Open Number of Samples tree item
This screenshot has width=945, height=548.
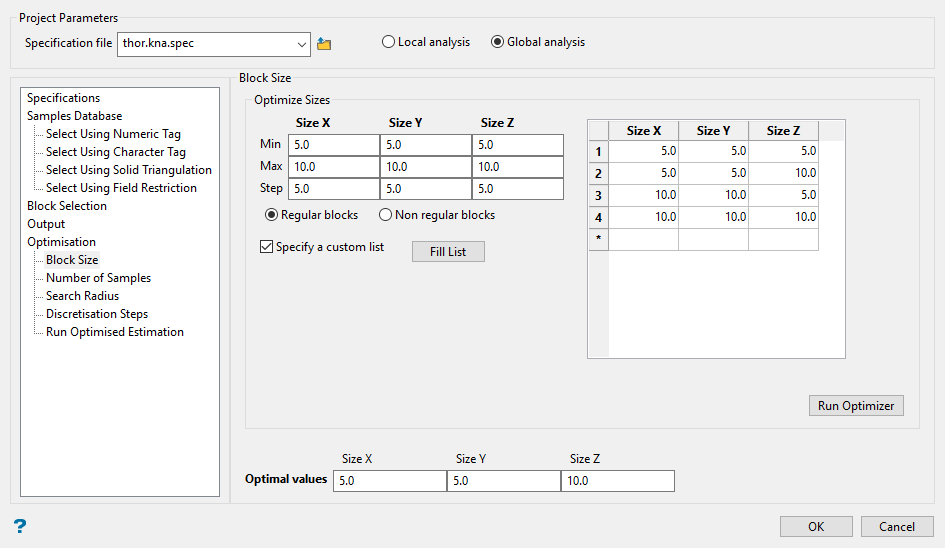tap(98, 278)
